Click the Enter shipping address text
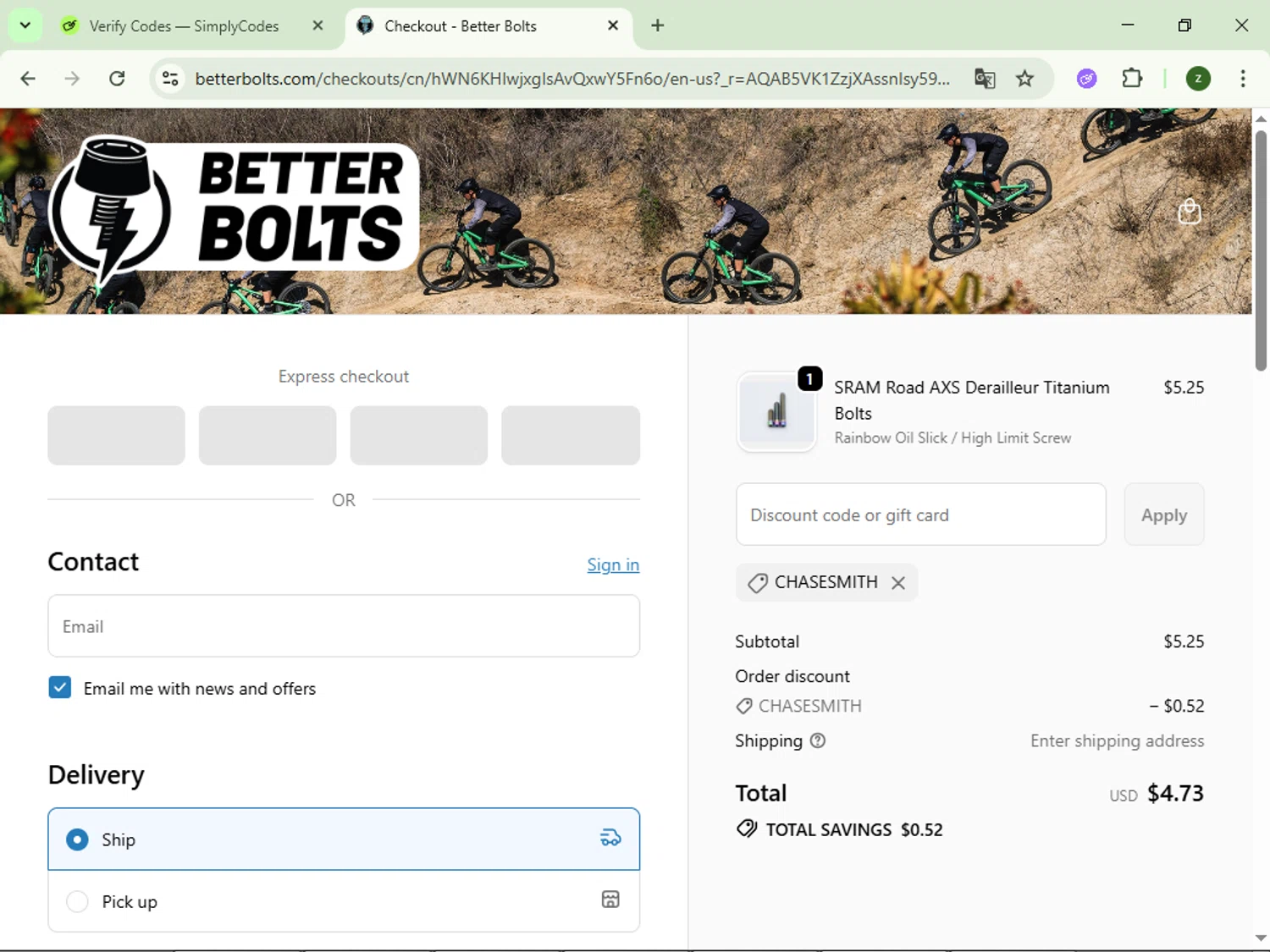The width and height of the screenshot is (1270, 952). coord(1117,740)
